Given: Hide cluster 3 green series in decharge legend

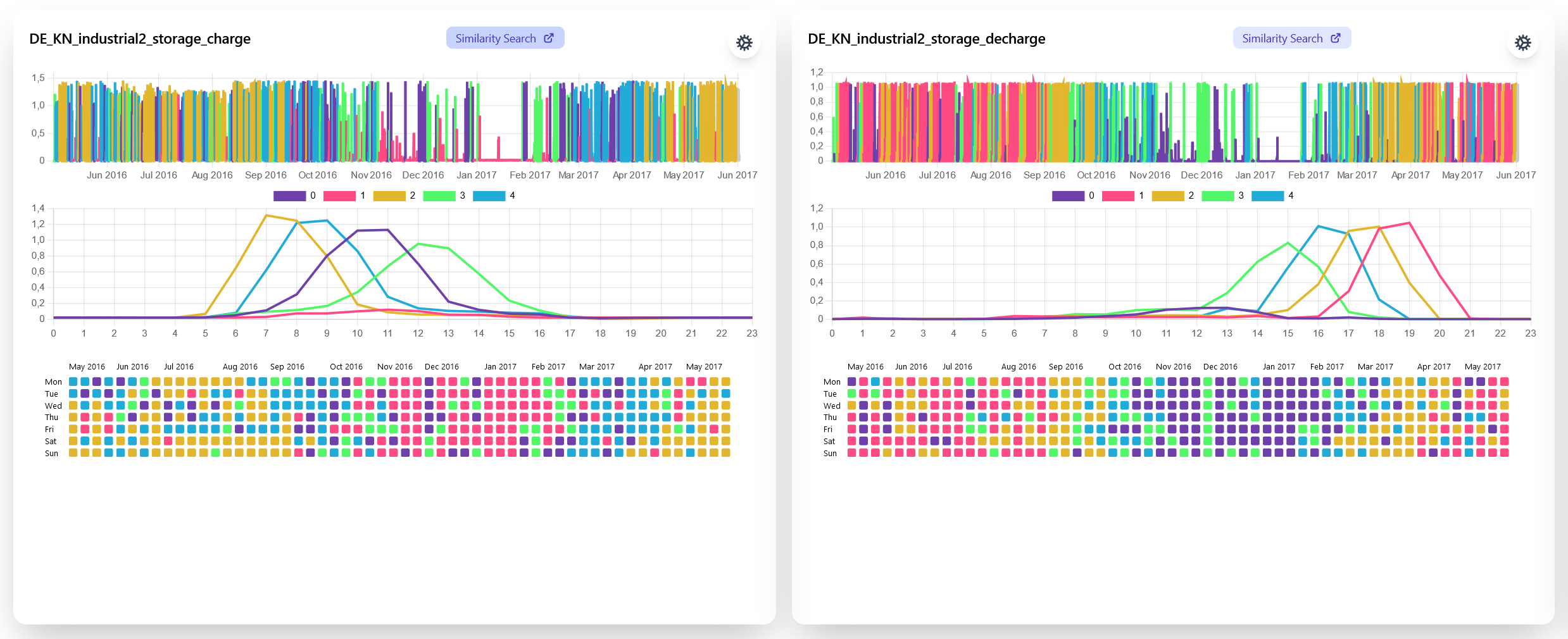Looking at the screenshot, I should click(x=1218, y=196).
